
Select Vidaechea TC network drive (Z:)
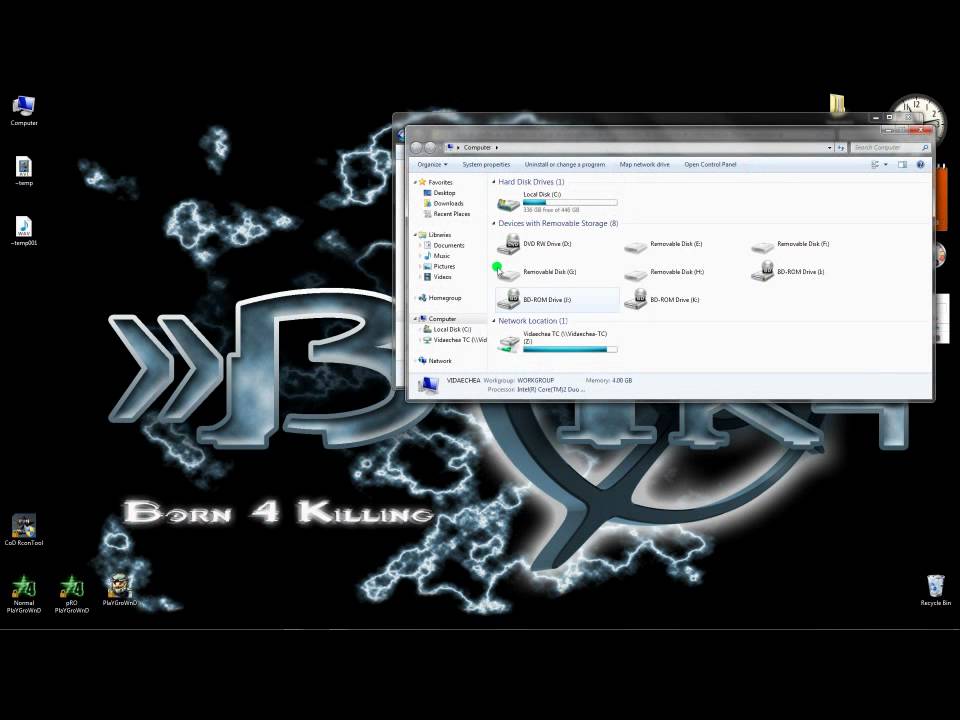pyautogui.click(x=557, y=342)
